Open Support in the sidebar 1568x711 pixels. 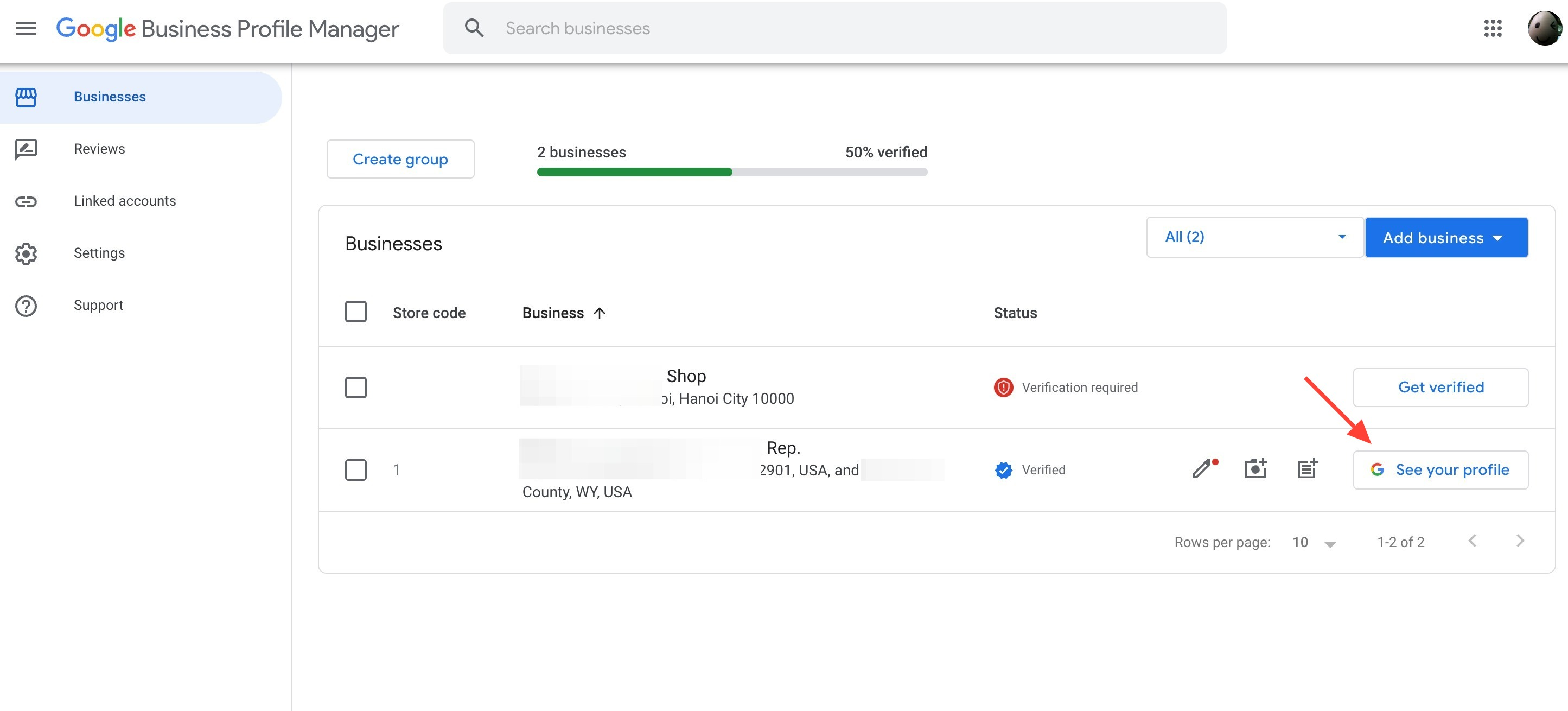141,306
